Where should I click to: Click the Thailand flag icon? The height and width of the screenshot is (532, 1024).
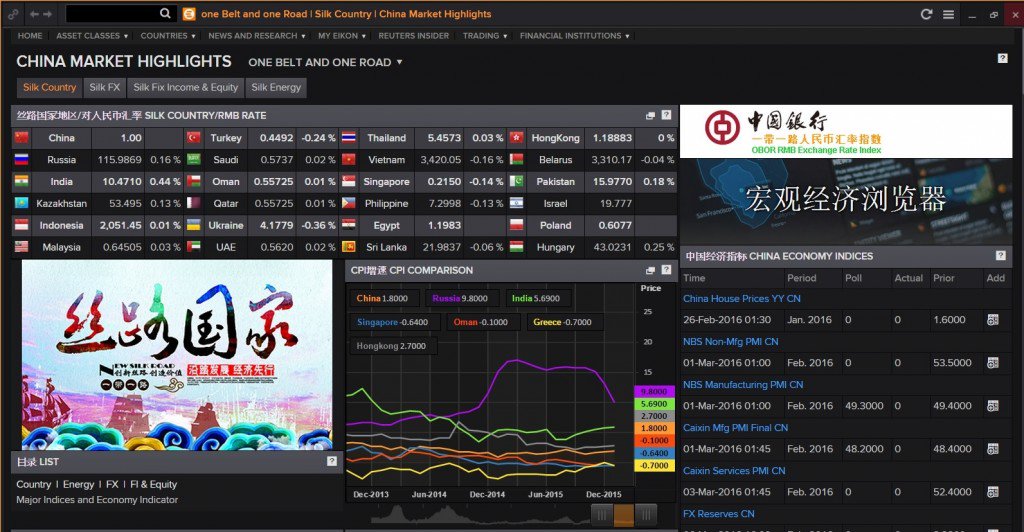tap(348, 137)
